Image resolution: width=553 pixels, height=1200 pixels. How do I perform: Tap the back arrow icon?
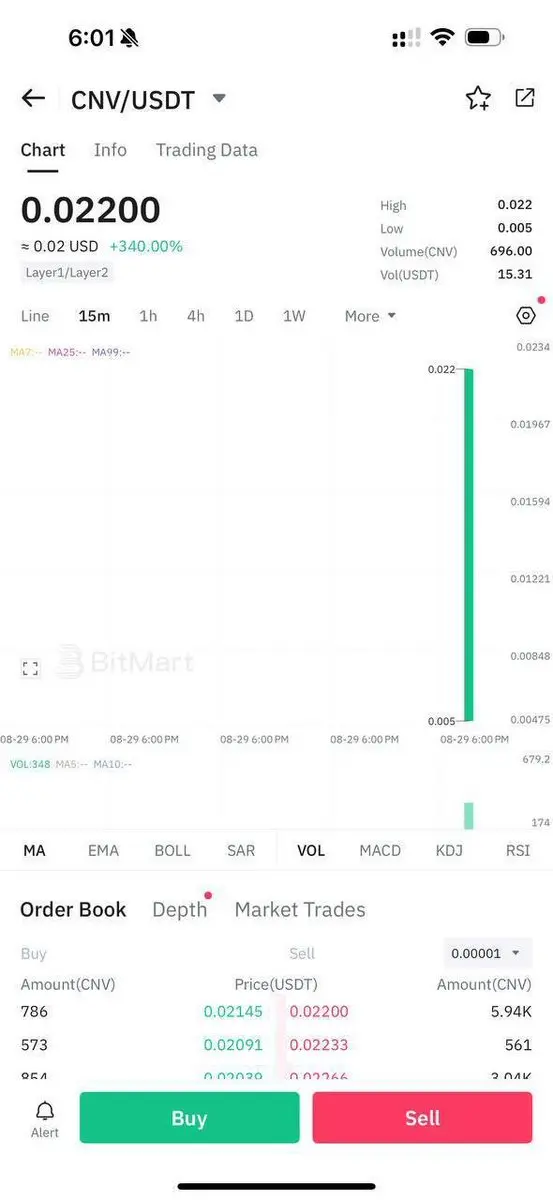33,98
